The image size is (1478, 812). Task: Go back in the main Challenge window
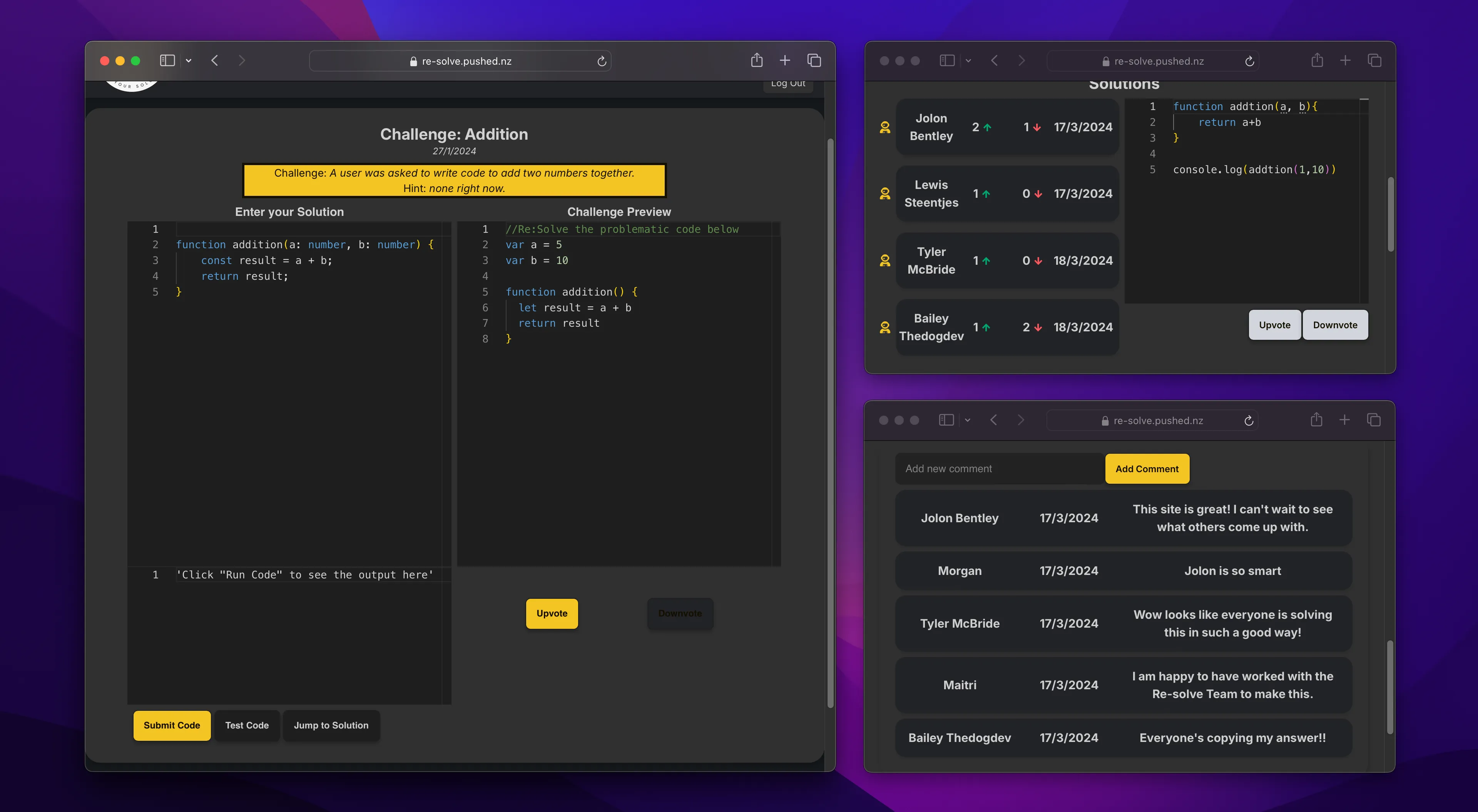pos(215,60)
